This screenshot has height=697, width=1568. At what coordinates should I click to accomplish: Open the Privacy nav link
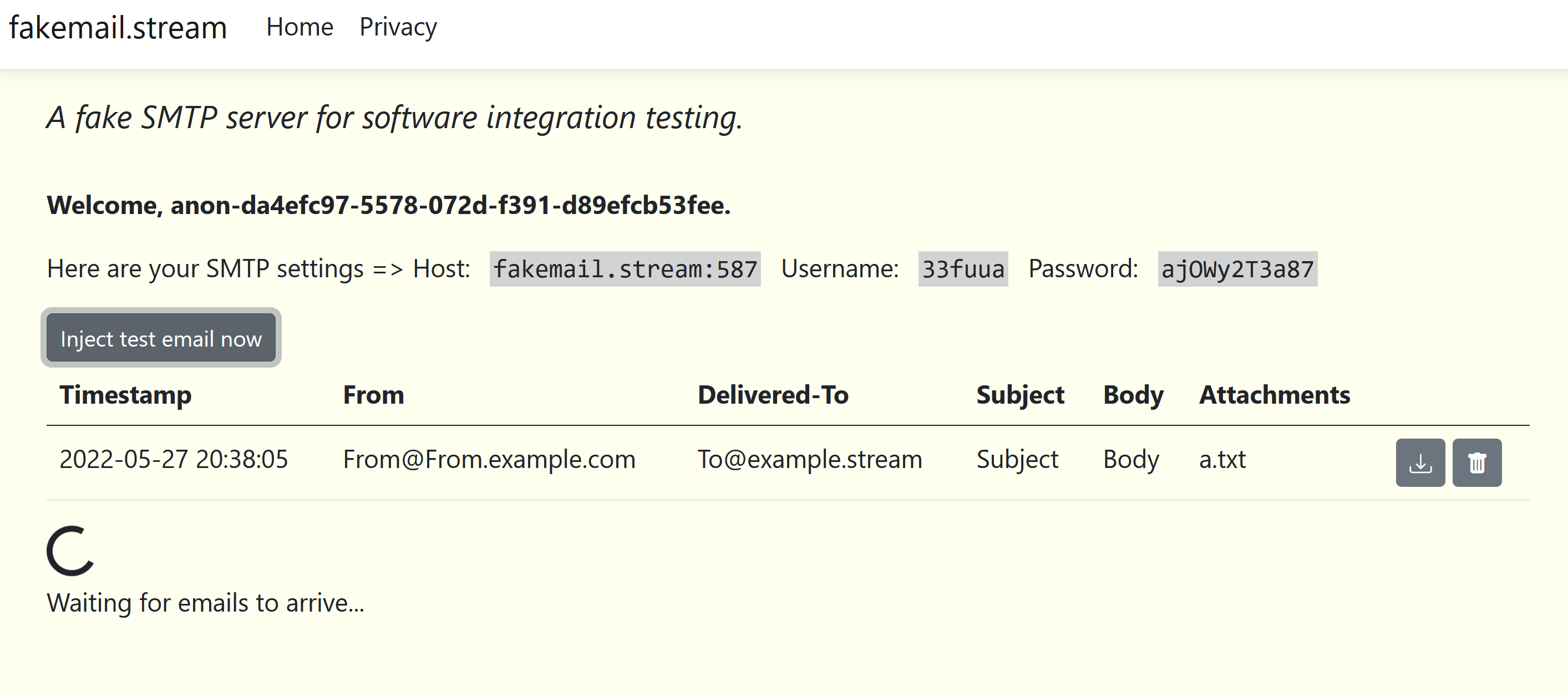[x=398, y=27]
